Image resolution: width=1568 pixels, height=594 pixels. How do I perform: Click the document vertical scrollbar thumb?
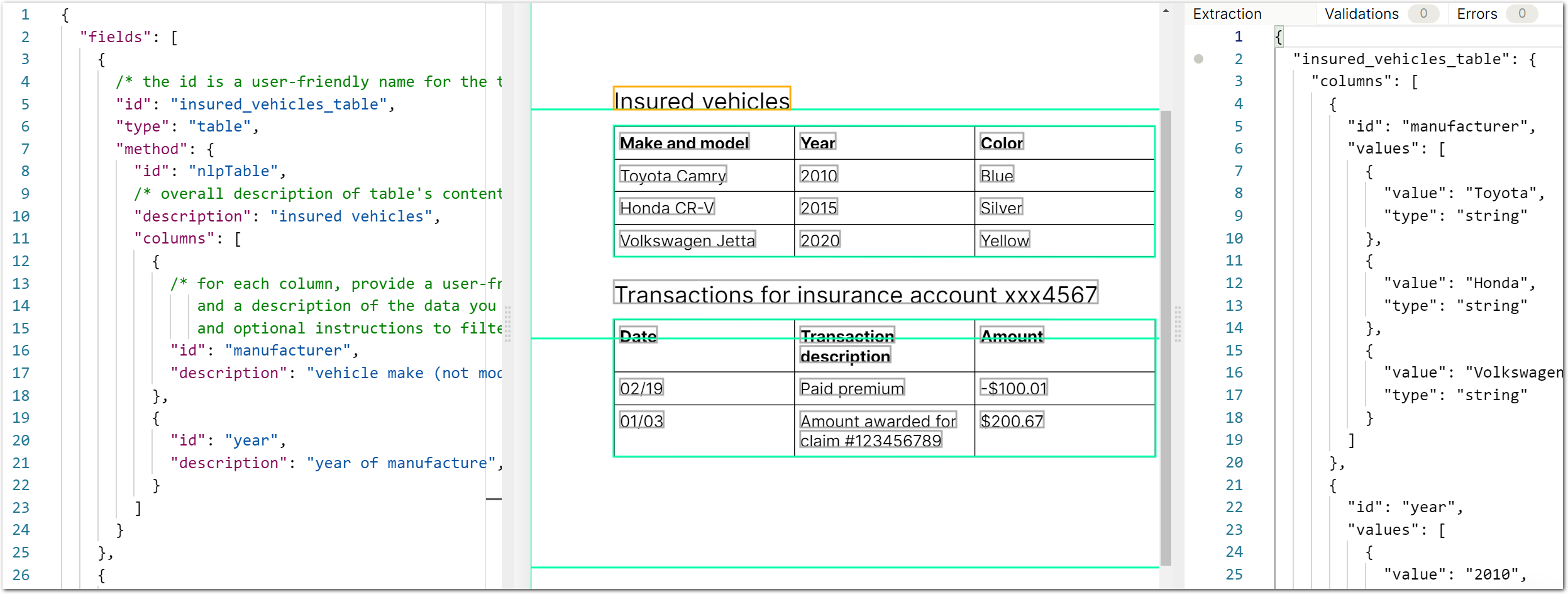click(1166, 338)
